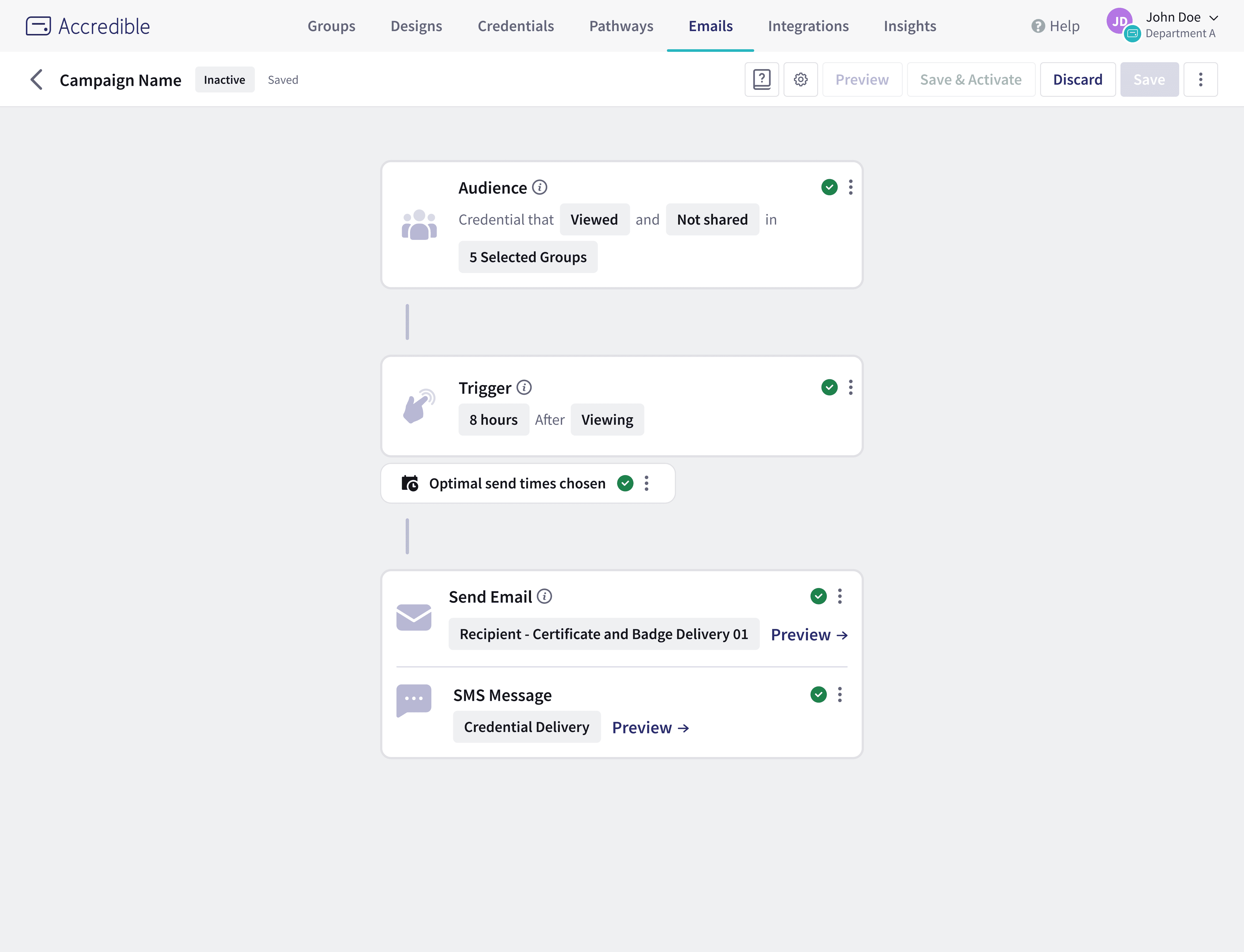Viewport: 1244px width, 952px height.
Task: Open campaign settings gear icon
Action: [800, 79]
